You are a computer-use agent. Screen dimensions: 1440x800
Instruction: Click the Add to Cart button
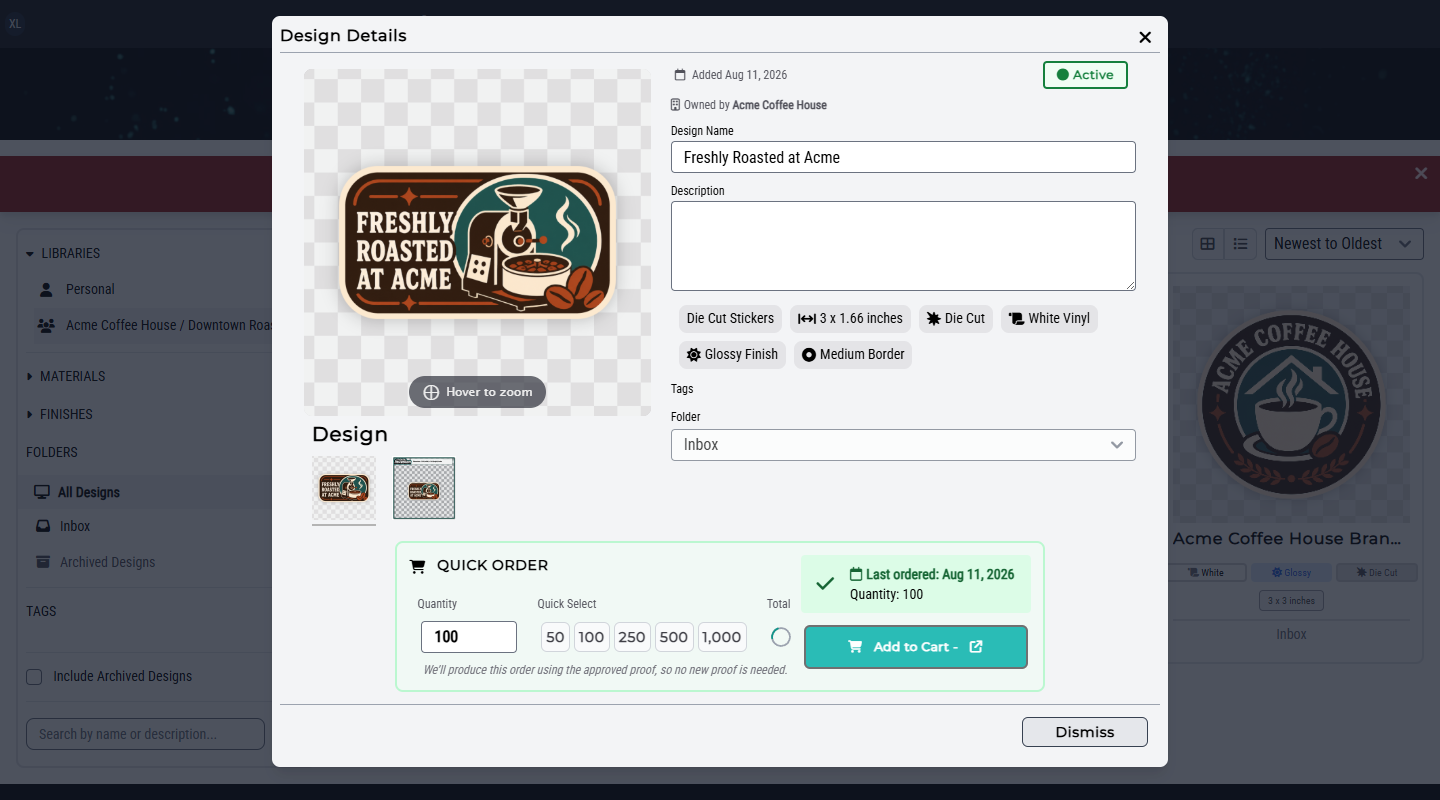[x=916, y=647]
